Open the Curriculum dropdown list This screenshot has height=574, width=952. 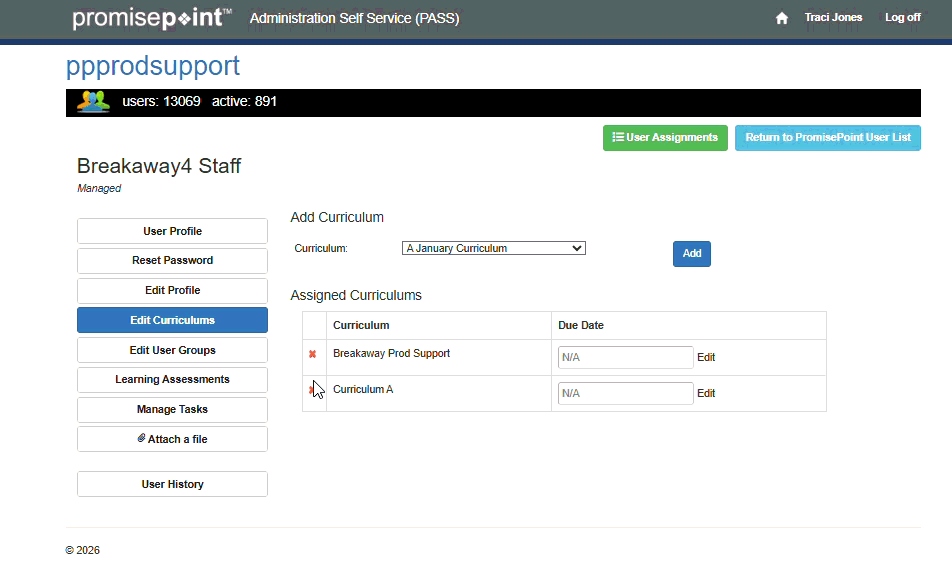point(493,248)
